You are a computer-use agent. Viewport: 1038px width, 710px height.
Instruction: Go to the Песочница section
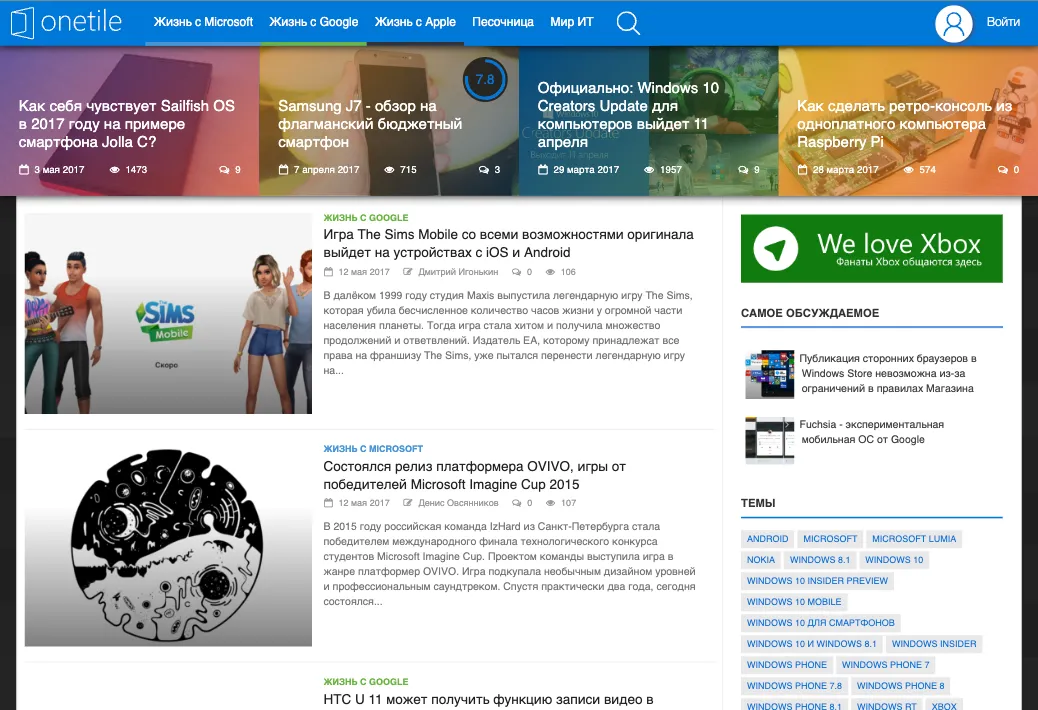(x=503, y=22)
